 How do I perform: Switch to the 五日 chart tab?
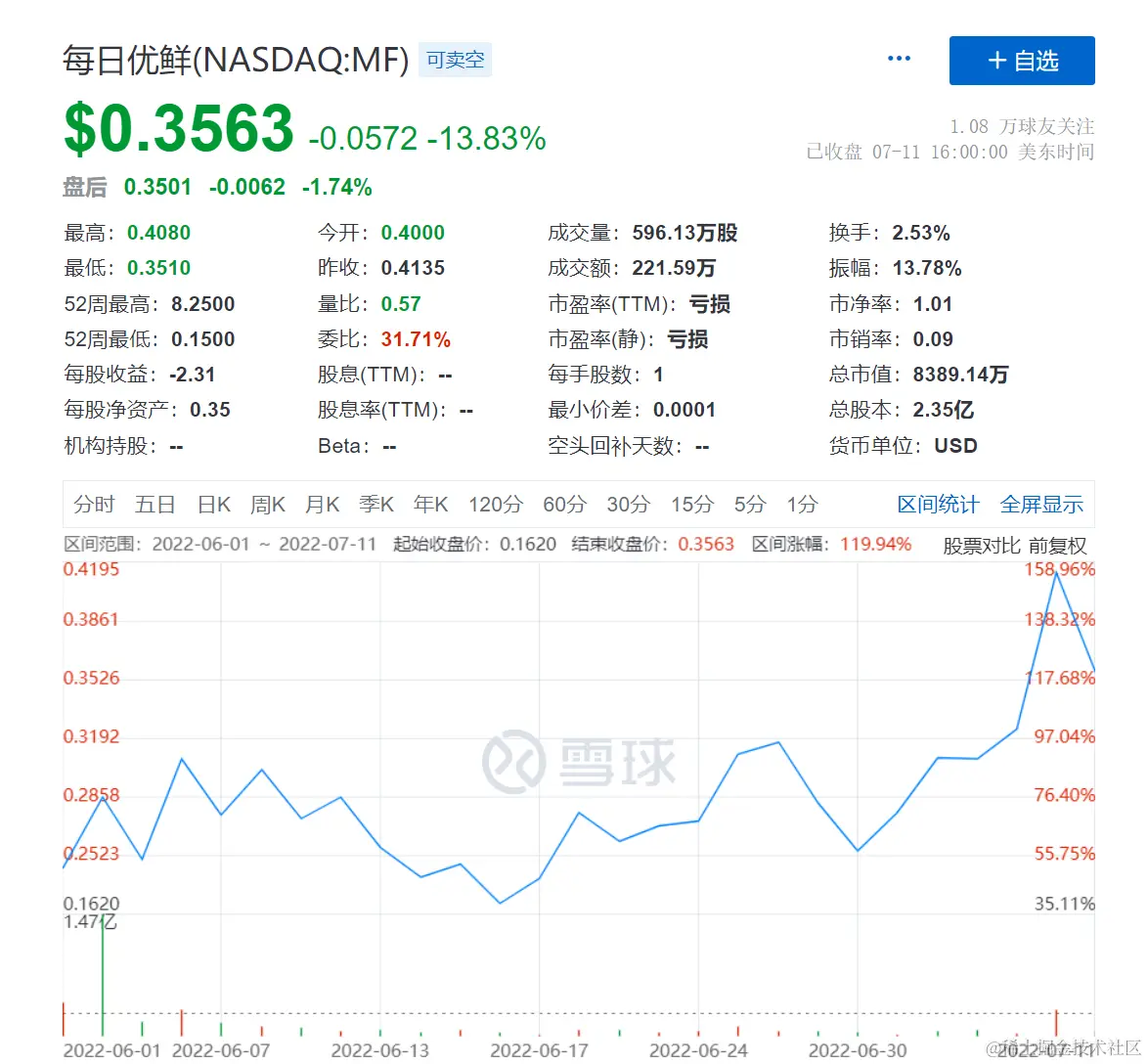click(x=155, y=505)
